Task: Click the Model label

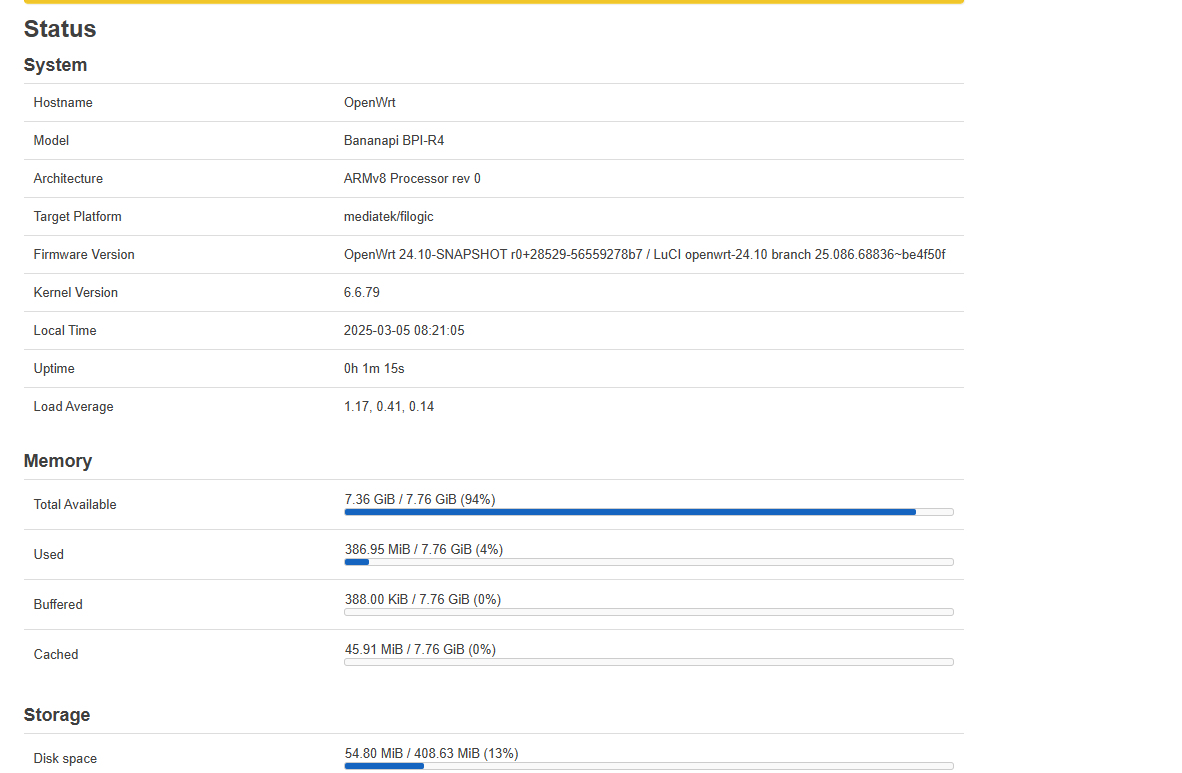Action: point(51,140)
